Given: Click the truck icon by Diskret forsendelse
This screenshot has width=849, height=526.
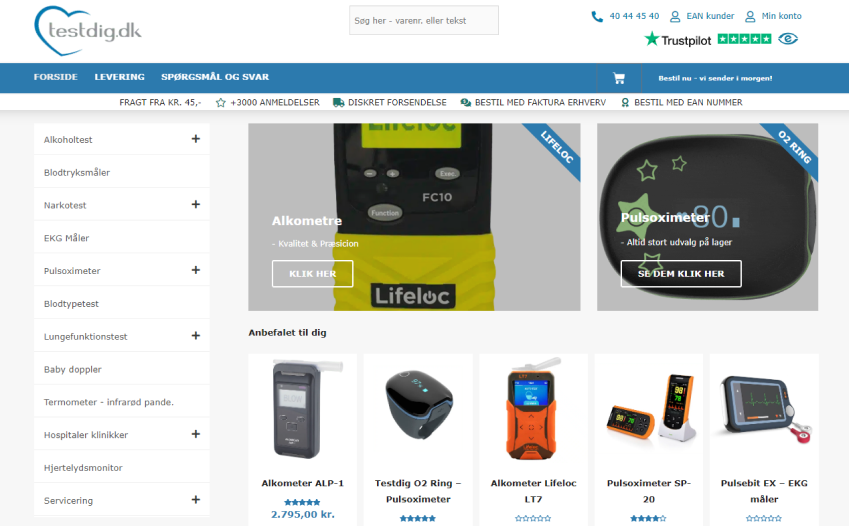Looking at the screenshot, I should point(338,102).
